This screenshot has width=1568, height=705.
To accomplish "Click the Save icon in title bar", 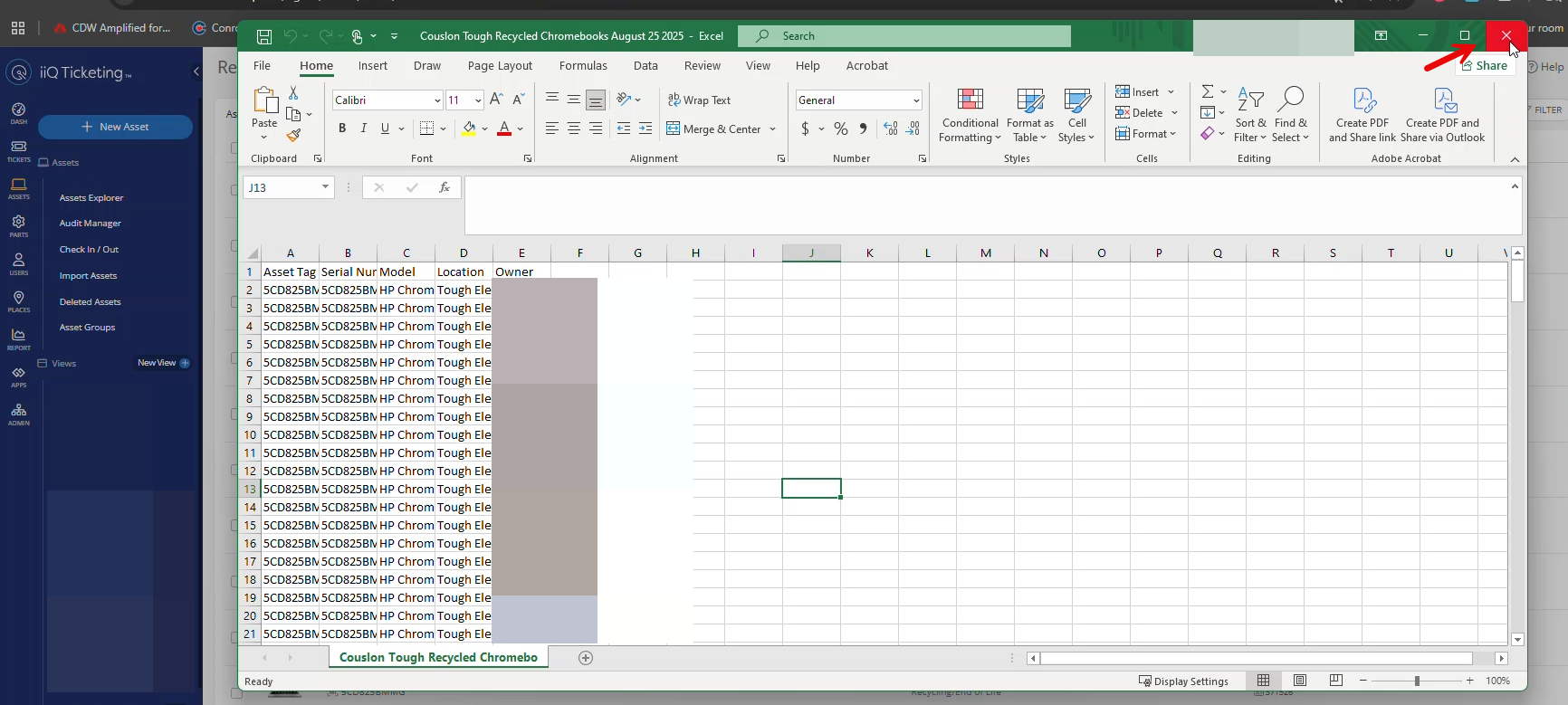I will coord(264,36).
